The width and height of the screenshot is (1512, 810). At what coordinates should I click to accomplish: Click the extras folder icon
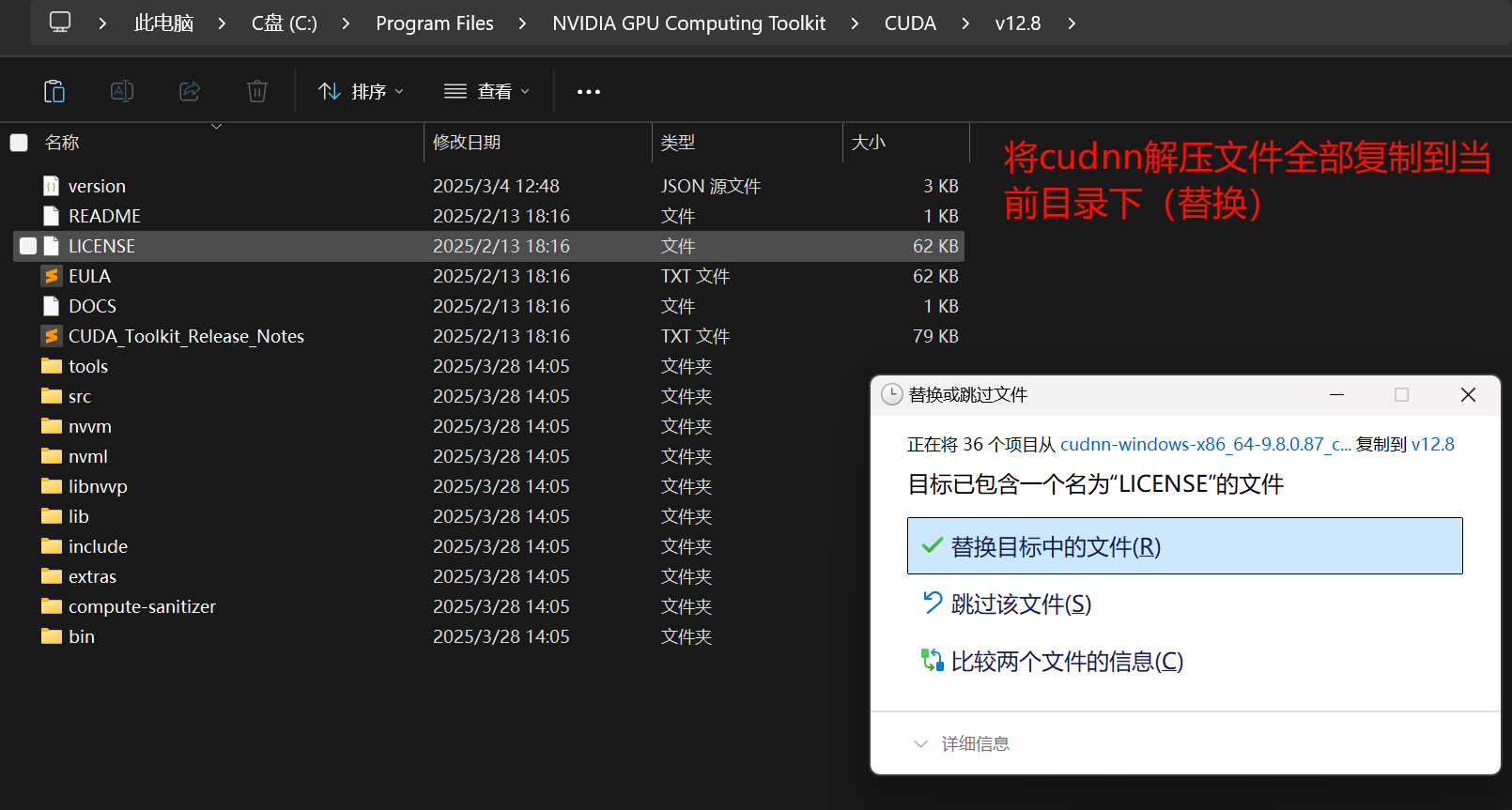(52, 576)
